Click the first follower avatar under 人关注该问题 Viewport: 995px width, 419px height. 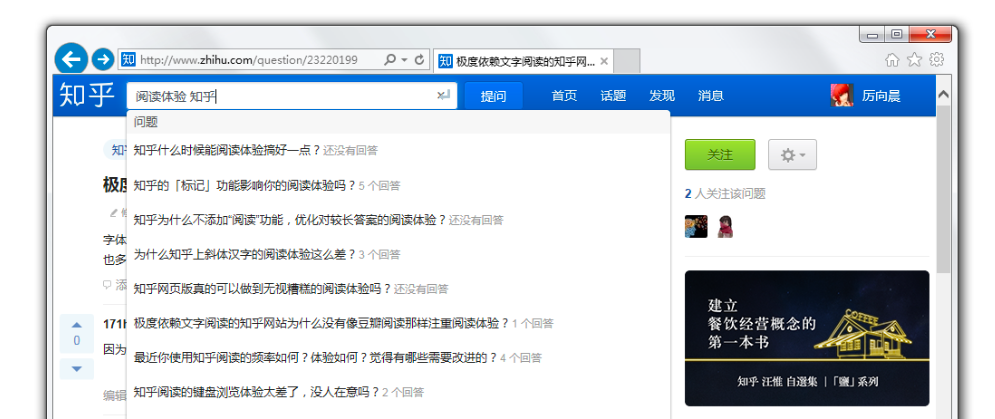695,226
